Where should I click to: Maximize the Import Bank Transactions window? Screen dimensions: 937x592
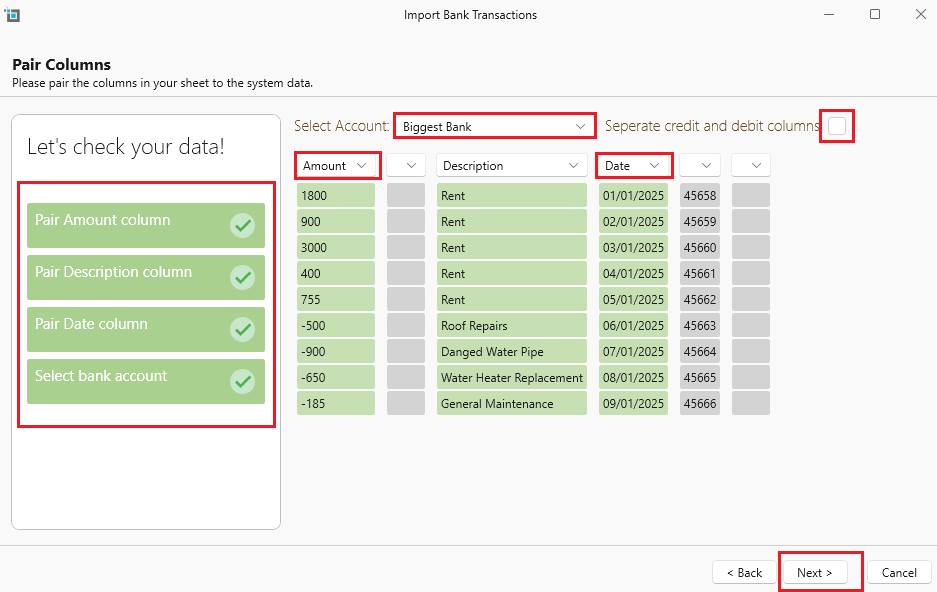click(875, 15)
